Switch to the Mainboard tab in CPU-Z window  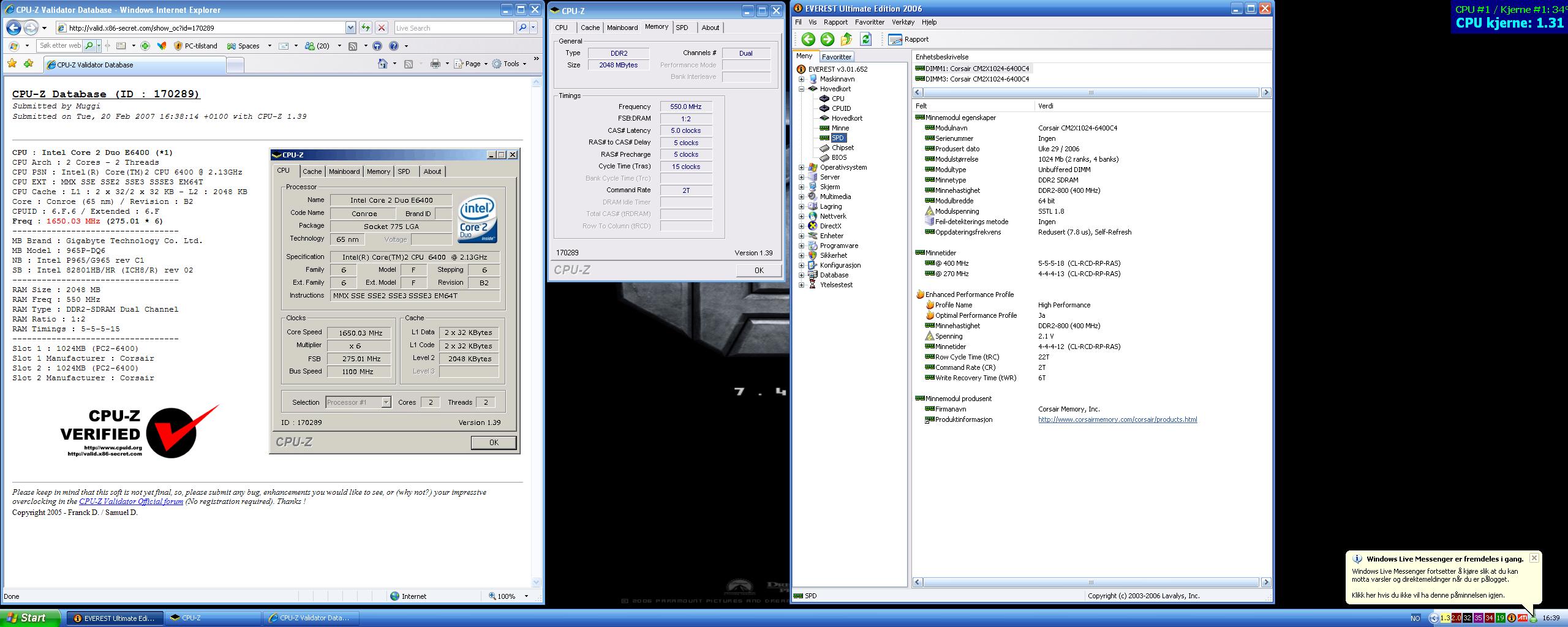(x=622, y=28)
